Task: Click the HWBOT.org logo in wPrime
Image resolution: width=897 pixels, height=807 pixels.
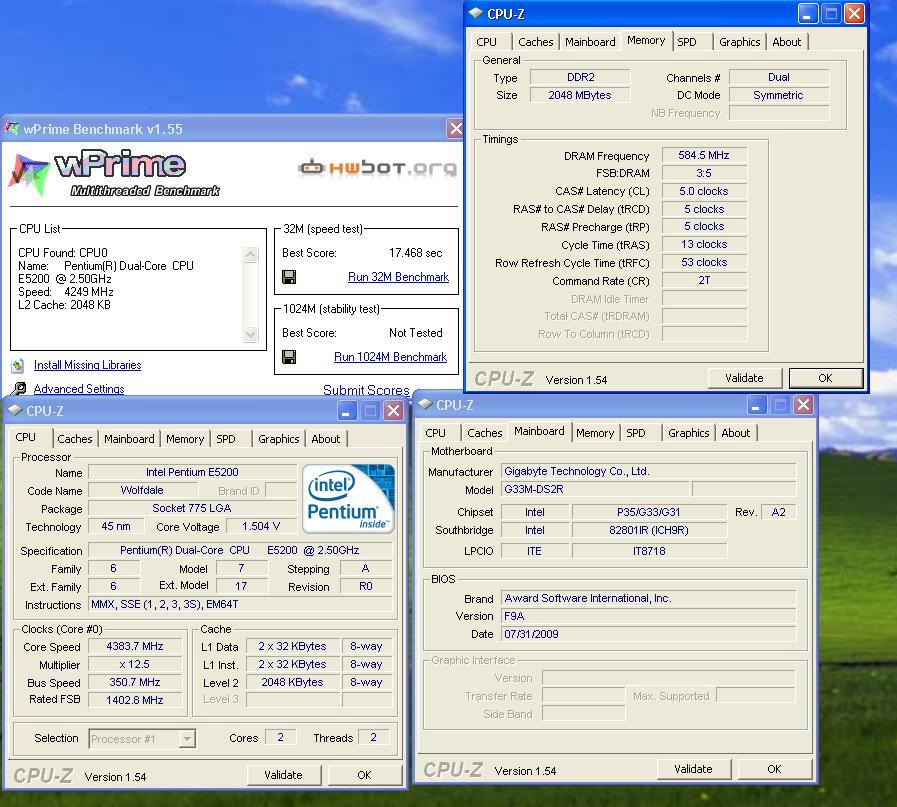Action: 378,168
